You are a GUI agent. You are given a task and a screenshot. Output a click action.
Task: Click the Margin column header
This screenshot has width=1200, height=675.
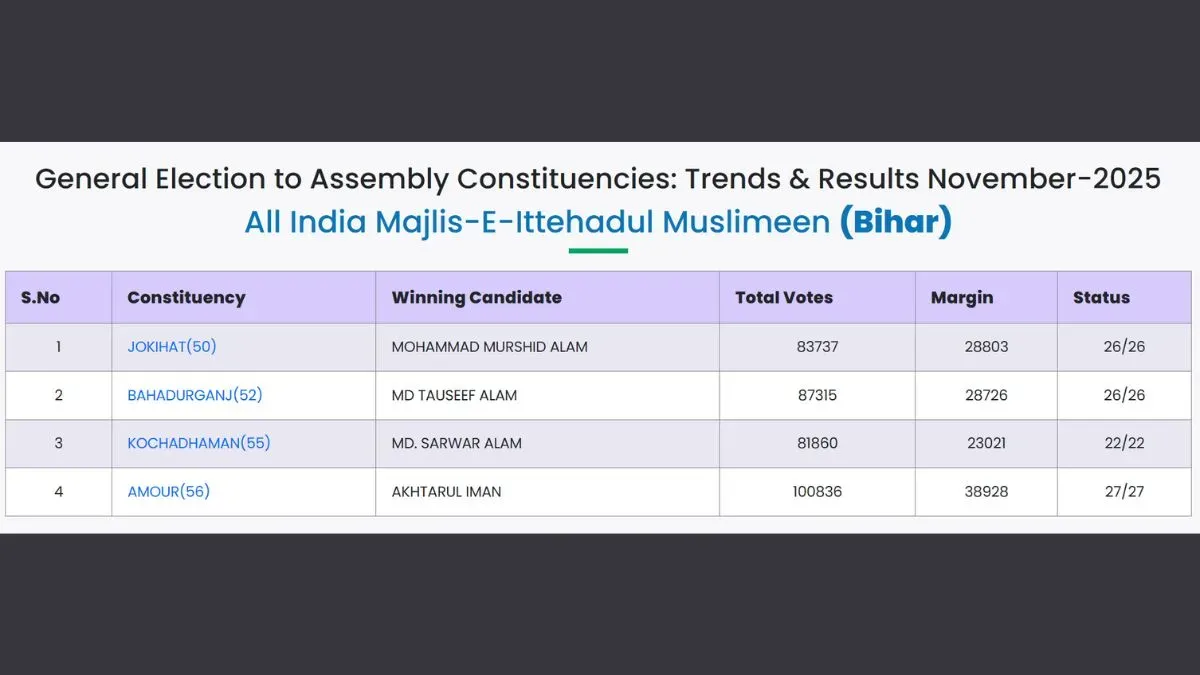(x=961, y=297)
